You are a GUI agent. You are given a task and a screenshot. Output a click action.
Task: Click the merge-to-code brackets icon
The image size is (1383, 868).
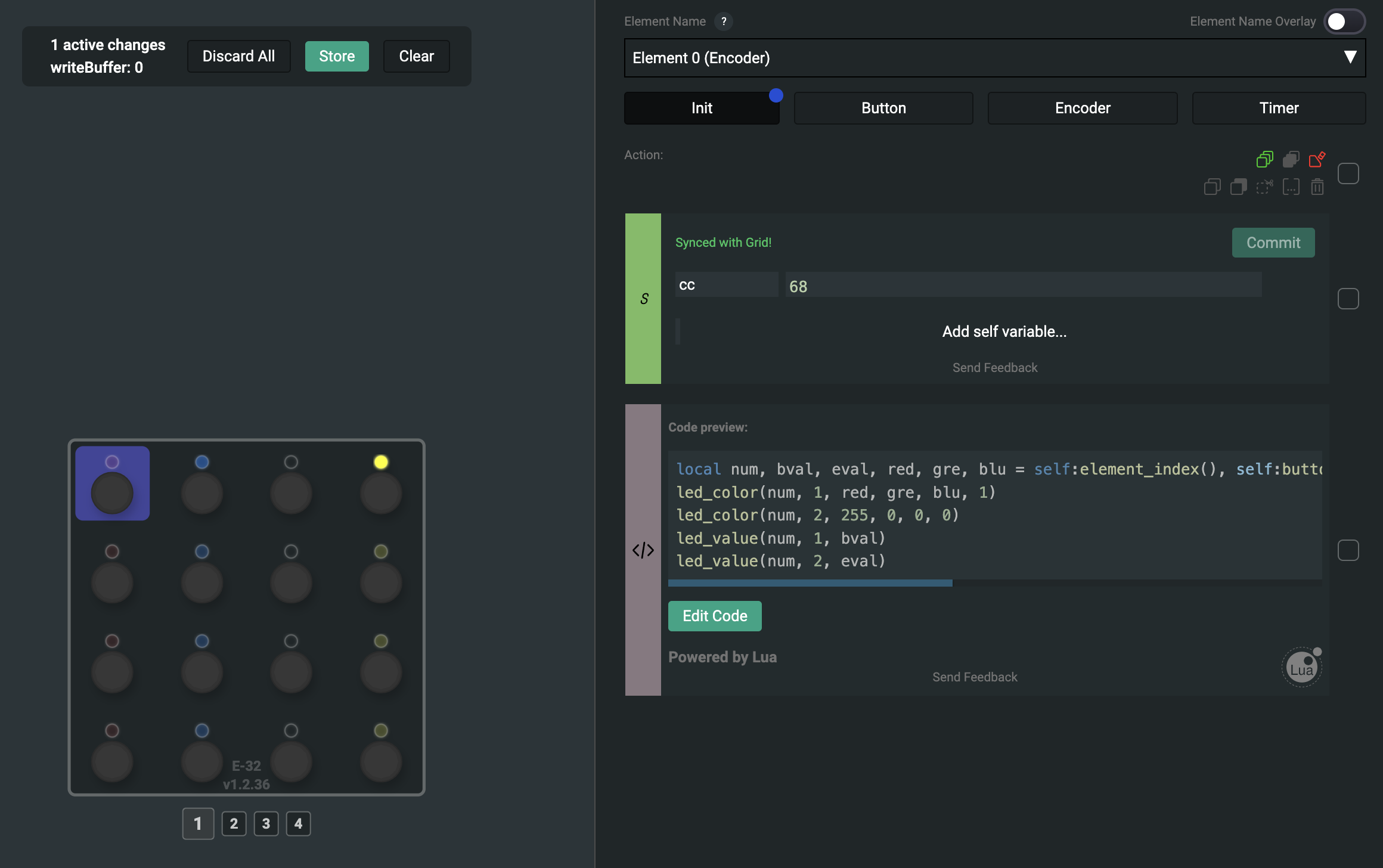[x=1291, y=187]
